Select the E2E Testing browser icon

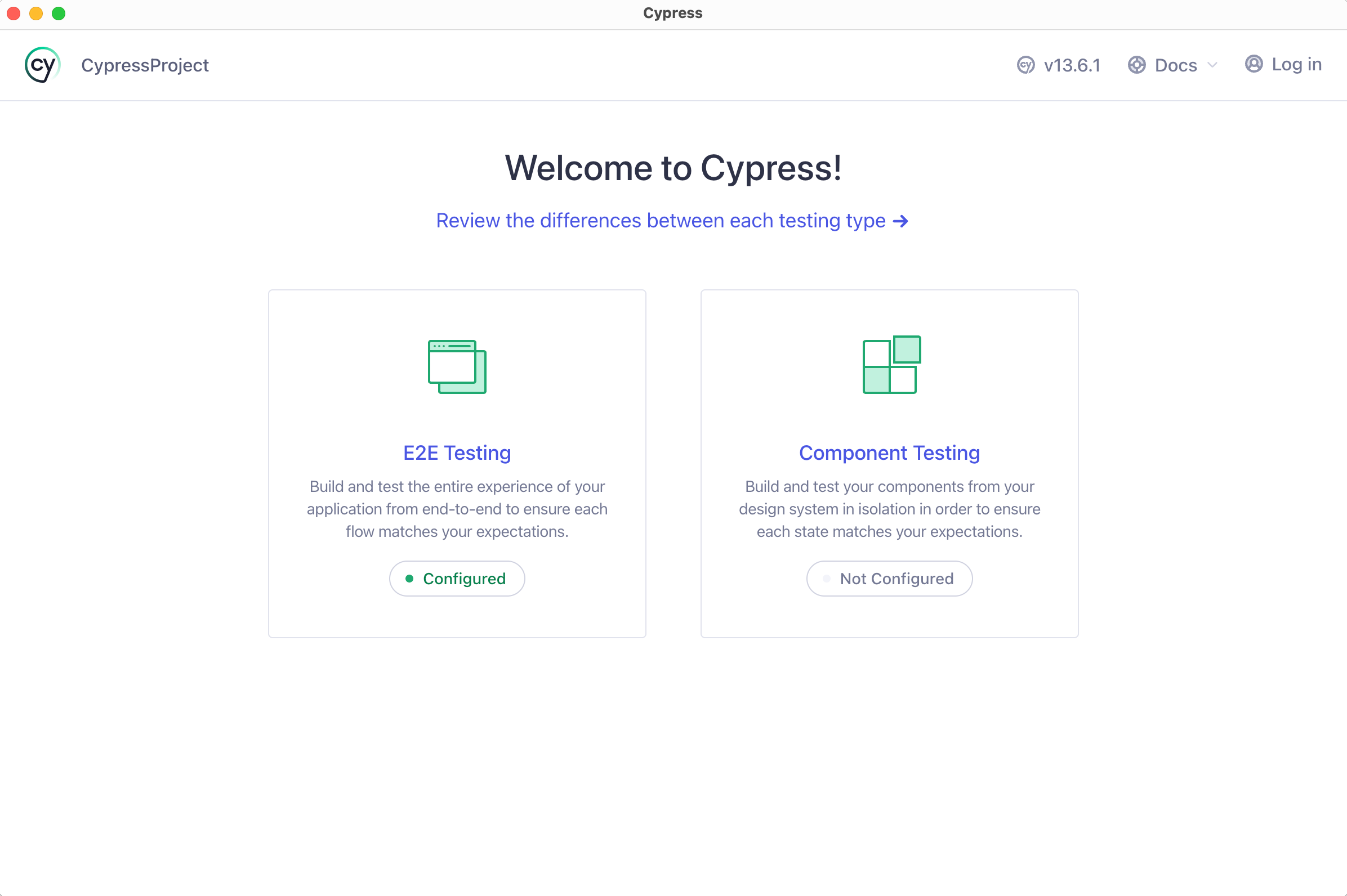click(x=456, y=366)
